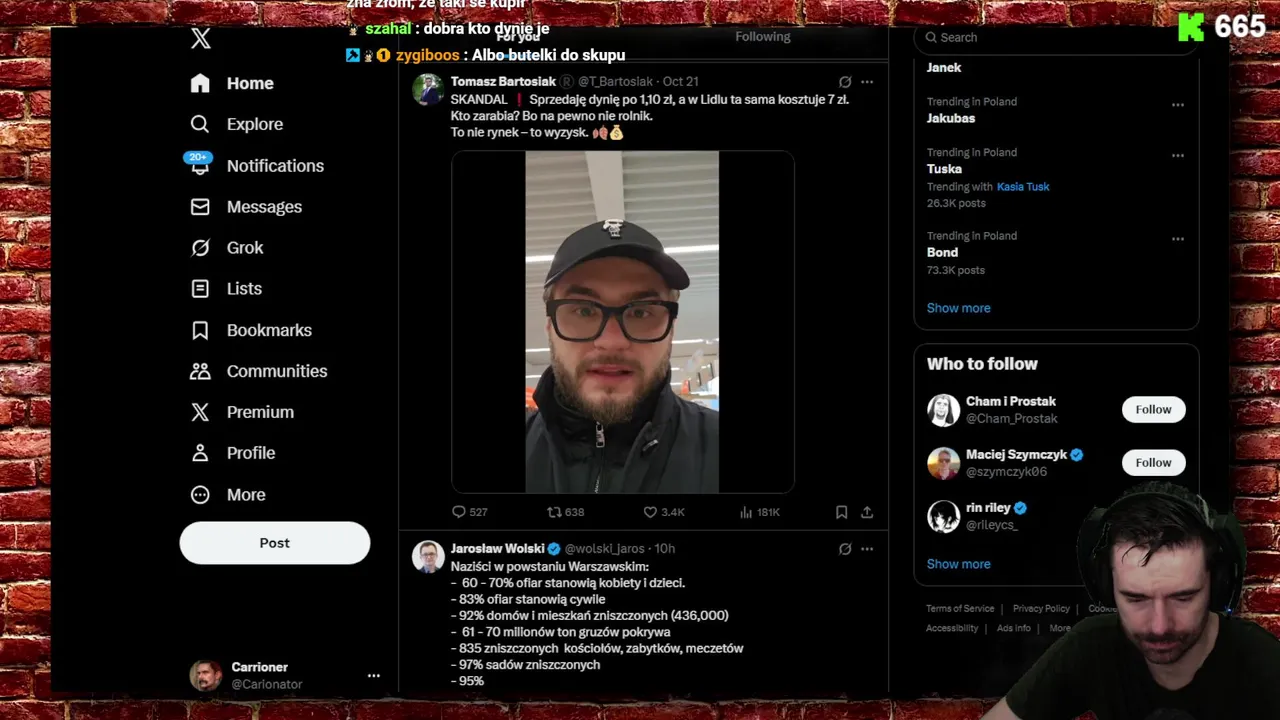Click the Search input field
This screenshot has height=720, width=1280.
click(1055, 38)
